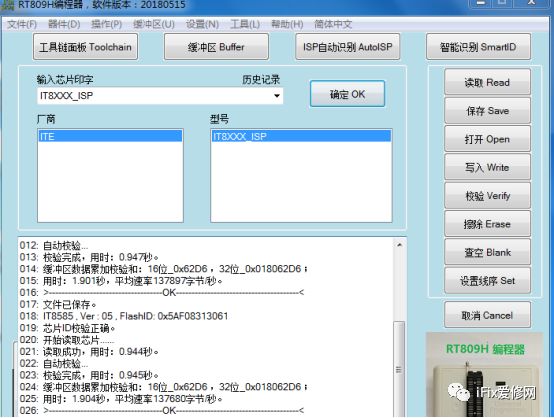Confirm with the 确定 OK button
The image size is (554, 418).
pos(347,94)
